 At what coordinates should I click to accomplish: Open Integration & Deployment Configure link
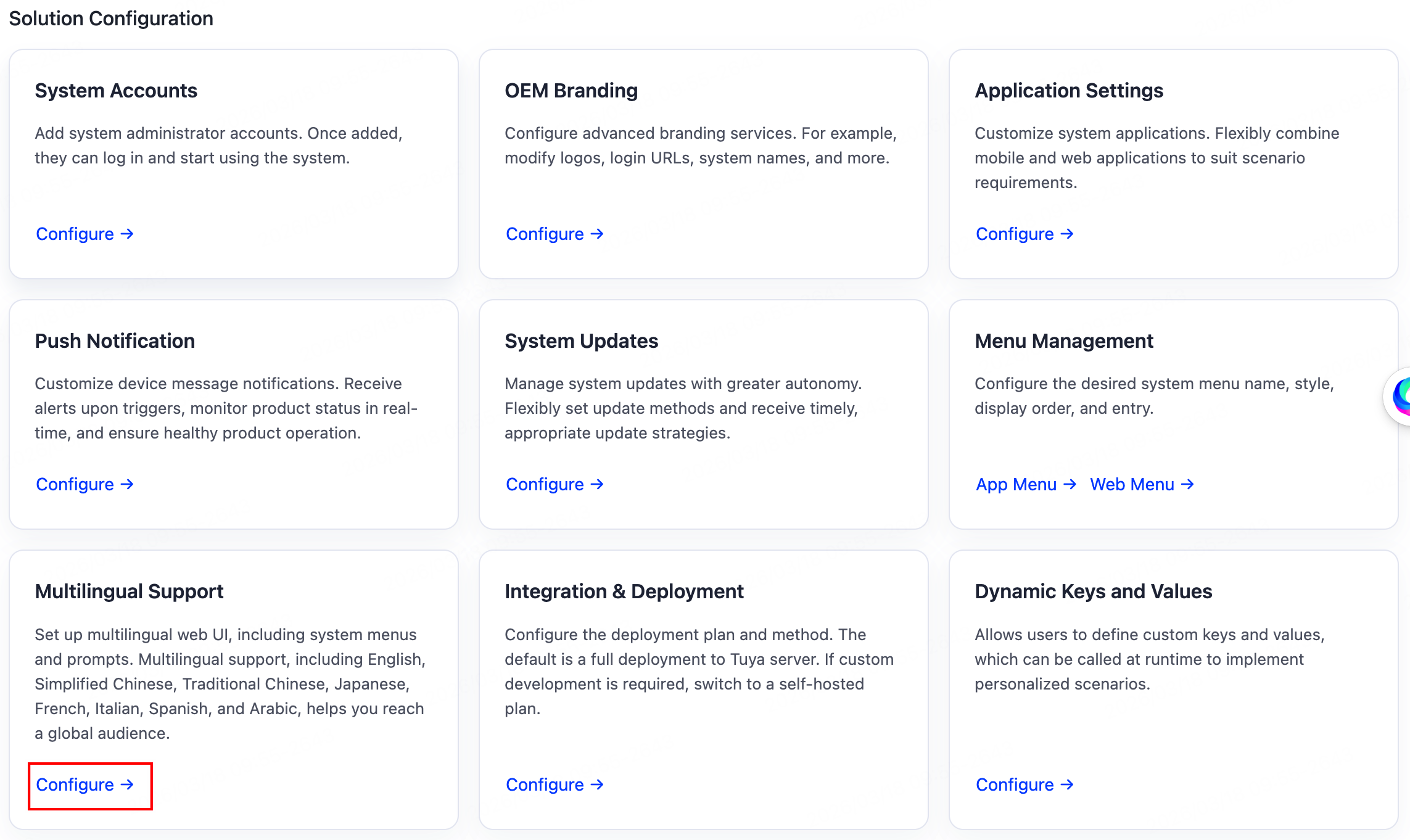tap(545, 784)
